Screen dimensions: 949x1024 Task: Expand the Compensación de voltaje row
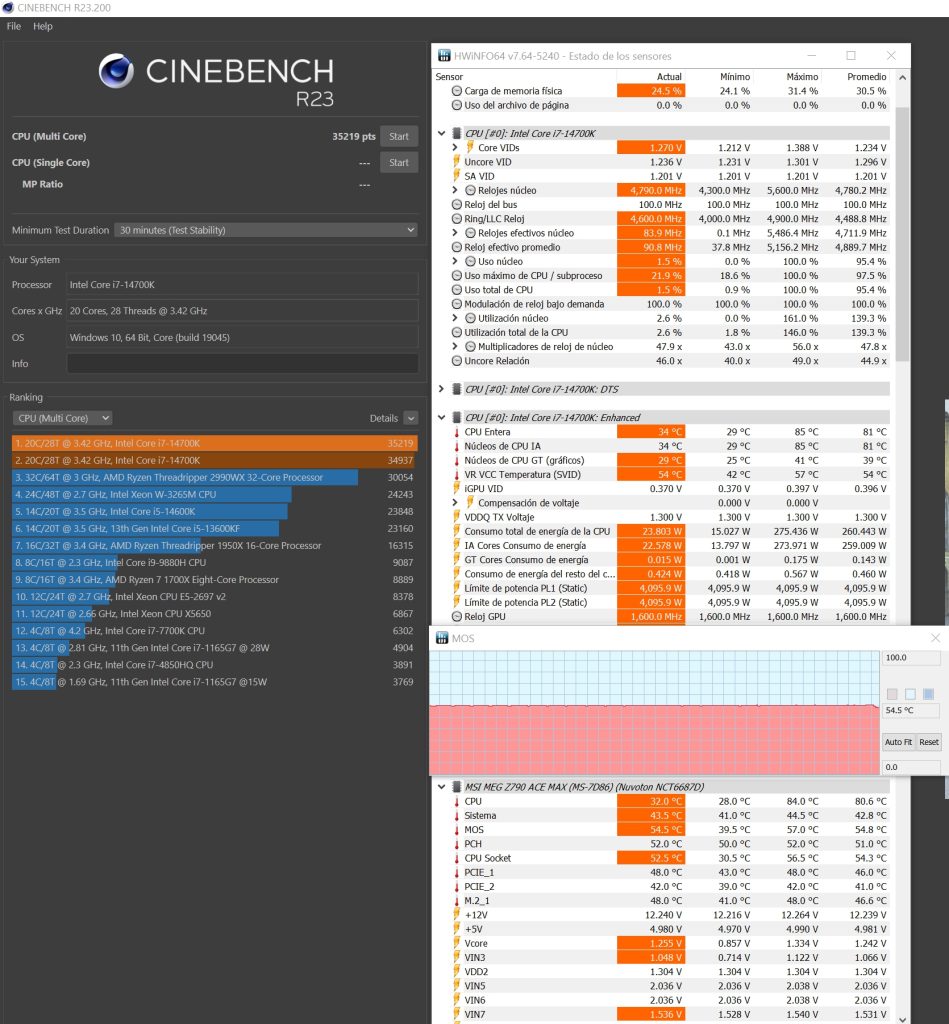[x=455, y=503]
